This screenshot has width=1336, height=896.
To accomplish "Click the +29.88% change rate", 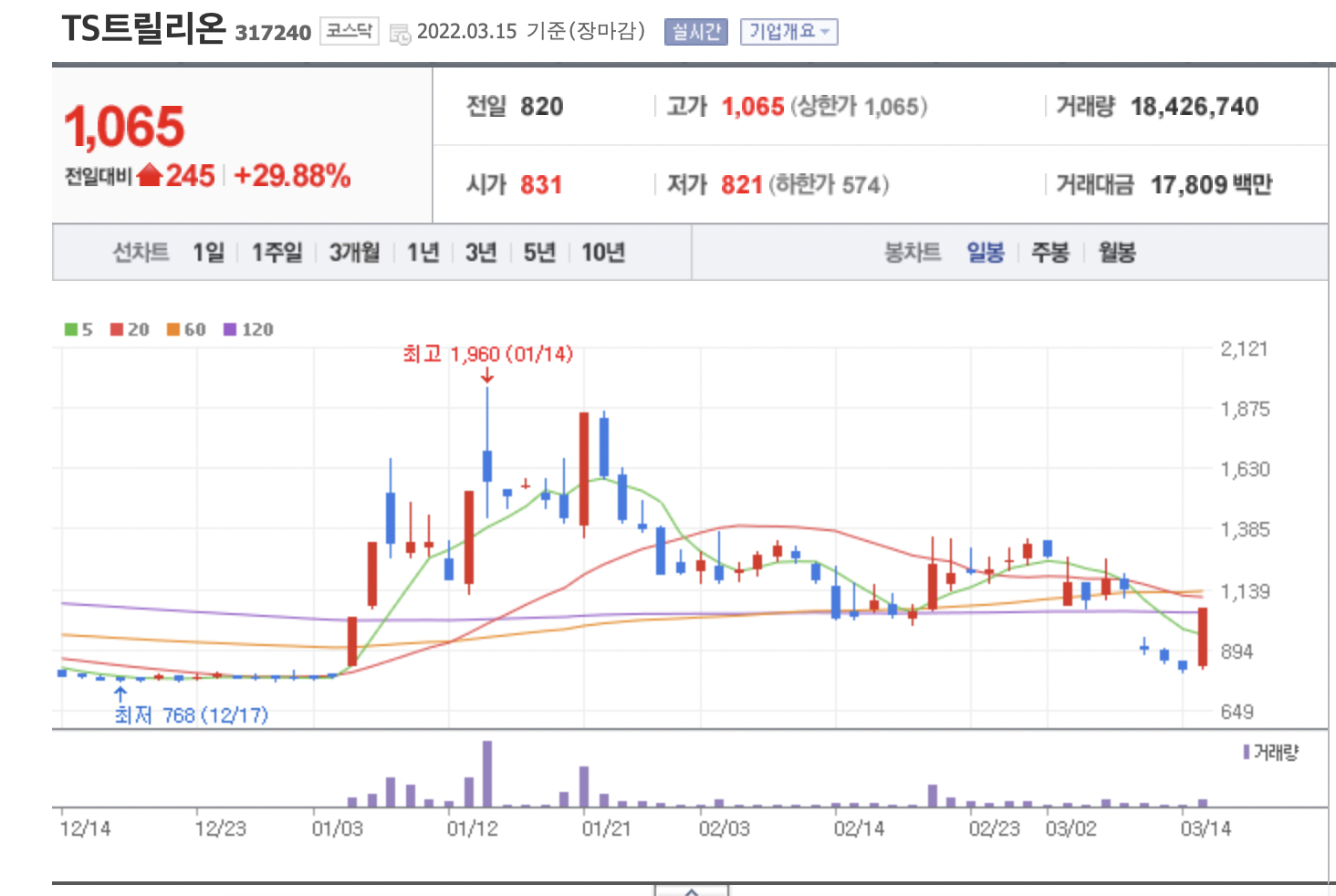I will 292,175.
